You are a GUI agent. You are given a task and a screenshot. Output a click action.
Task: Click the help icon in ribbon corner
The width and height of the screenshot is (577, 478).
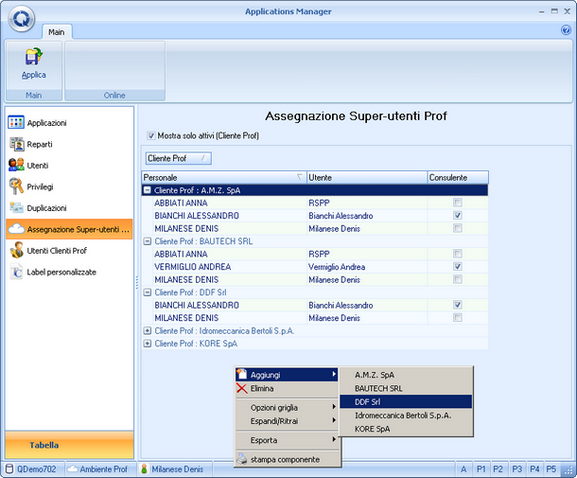click(x=566, y=30)
